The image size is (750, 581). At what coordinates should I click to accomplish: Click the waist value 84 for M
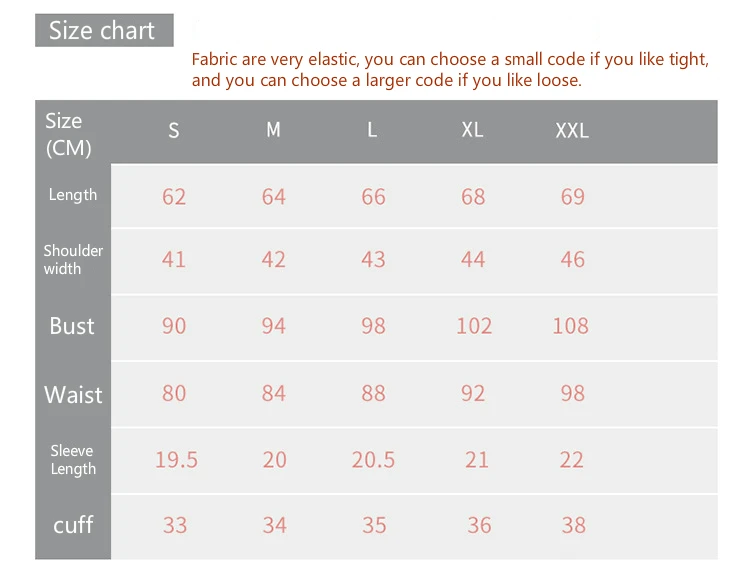pos(273,394)
